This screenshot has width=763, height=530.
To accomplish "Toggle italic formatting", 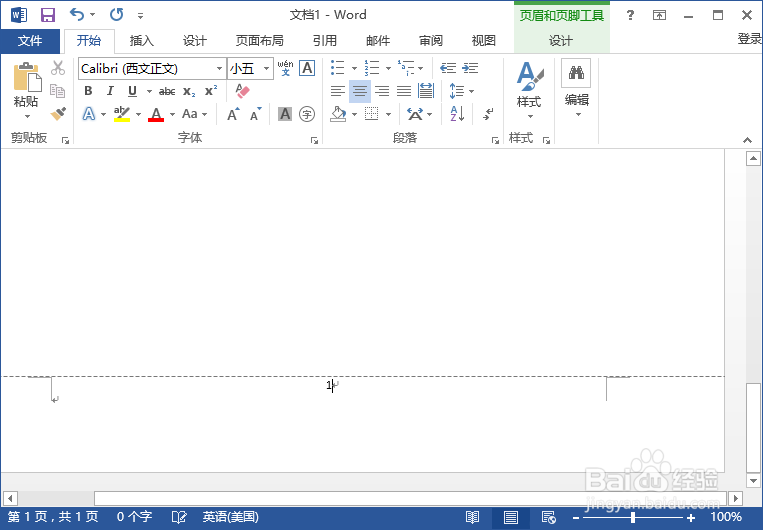I will [x=110, y=91].
